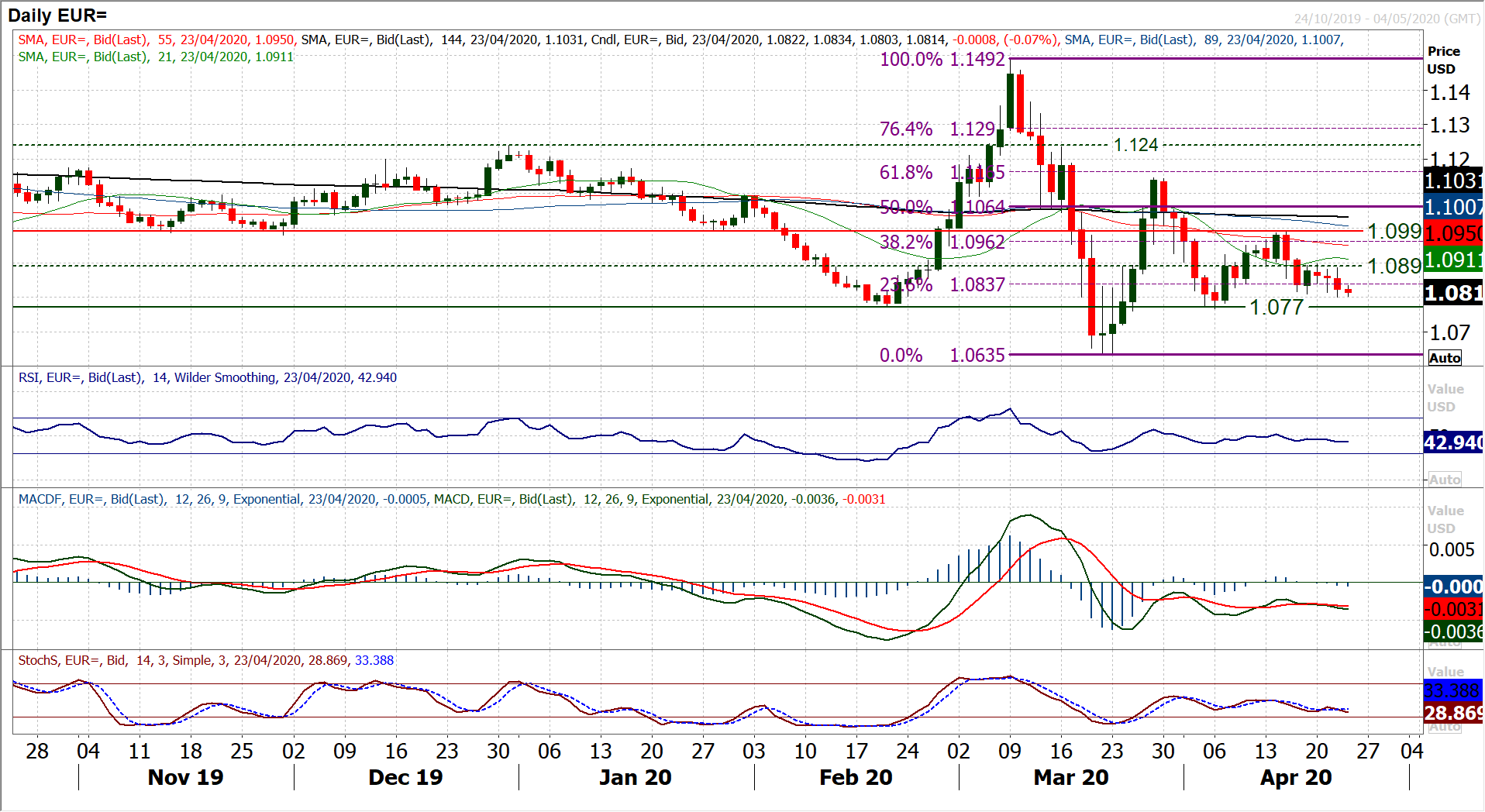Click the Mar 20 month label
The height and width of the screenshot is (812, 1485).
coord(1071,777)
